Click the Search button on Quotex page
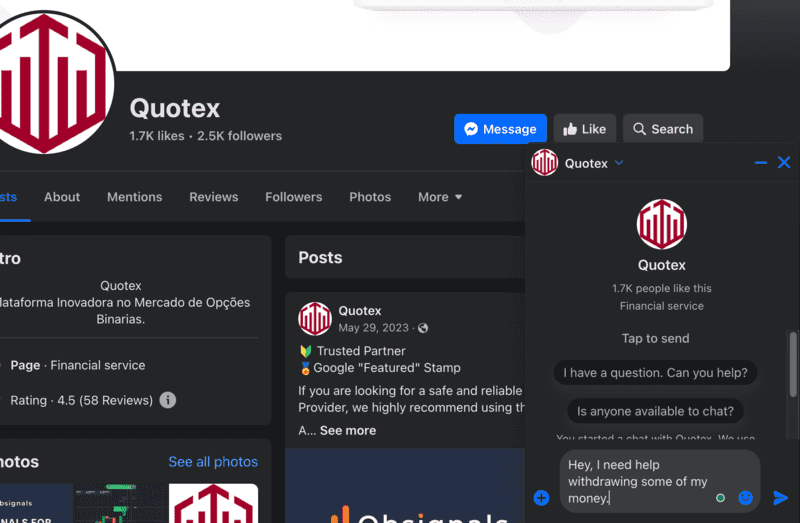 click(663, 129)
